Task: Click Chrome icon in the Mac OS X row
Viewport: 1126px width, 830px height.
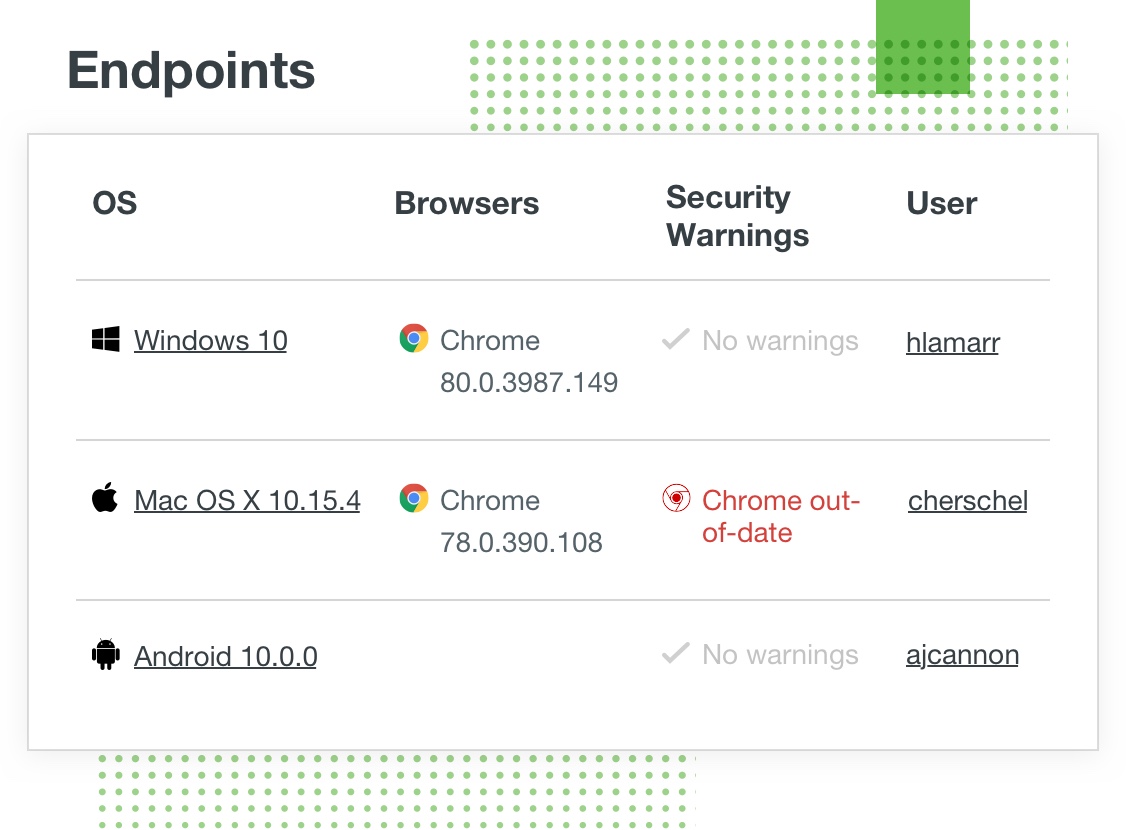Action: click(x=413, y=499)
